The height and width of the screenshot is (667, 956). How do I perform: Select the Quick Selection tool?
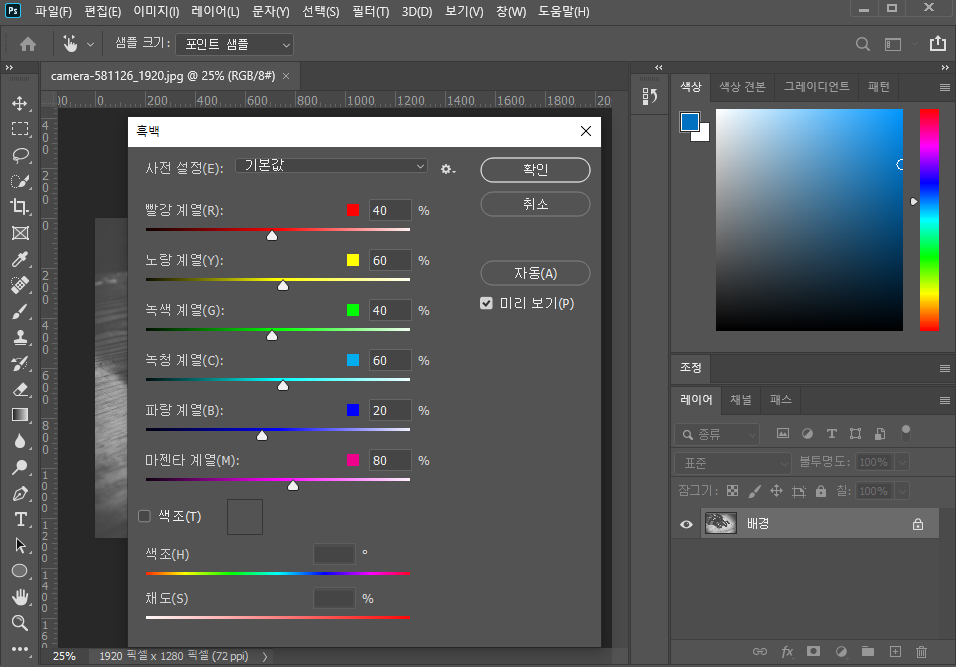point(20,181)
